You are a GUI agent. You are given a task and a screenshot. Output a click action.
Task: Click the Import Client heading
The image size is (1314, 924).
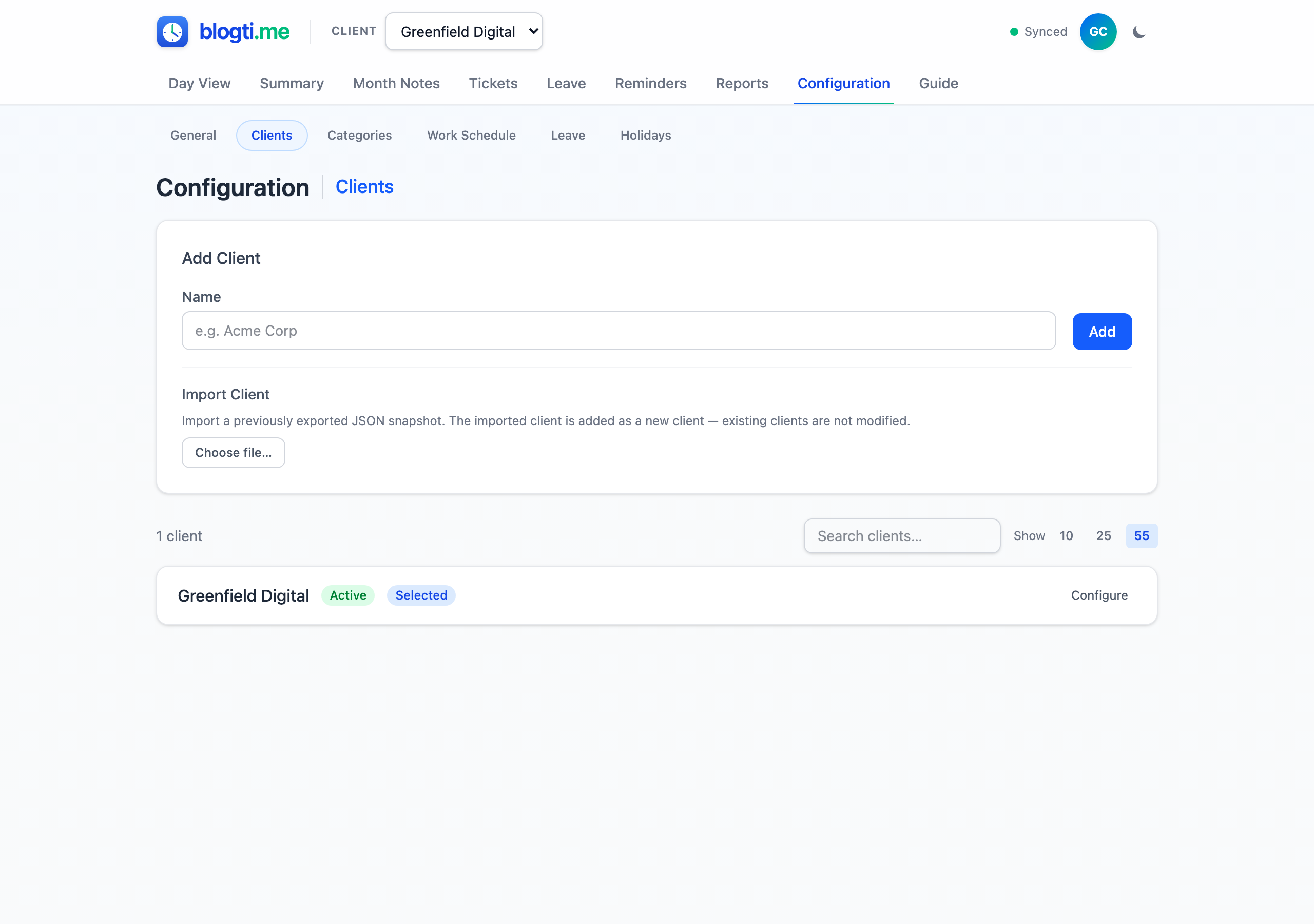coord(225,394)
